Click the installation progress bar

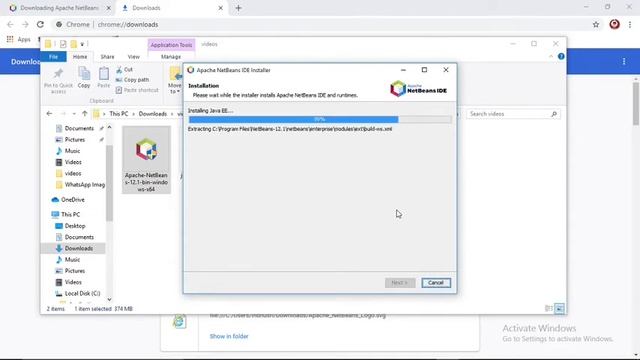(320, 119)
